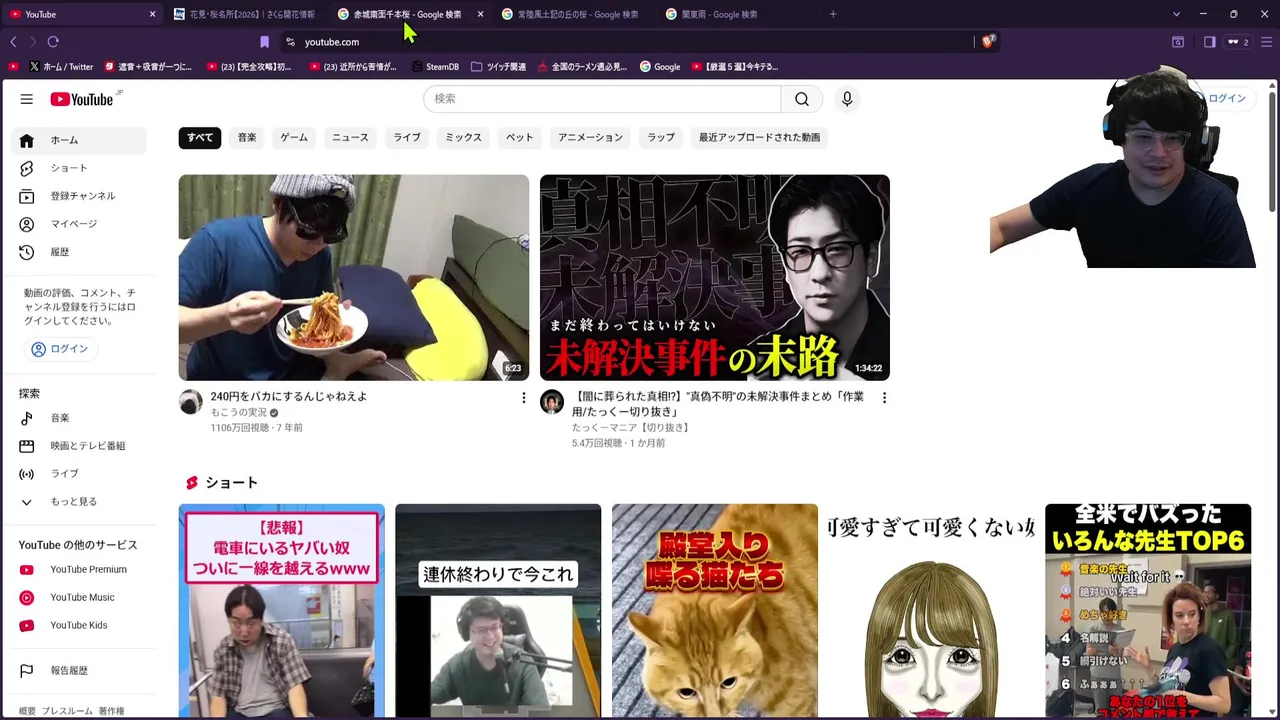Screen dimensions: 1280x720
Task: Click the bookmark icon in address bar
Action: coord(264,42)
